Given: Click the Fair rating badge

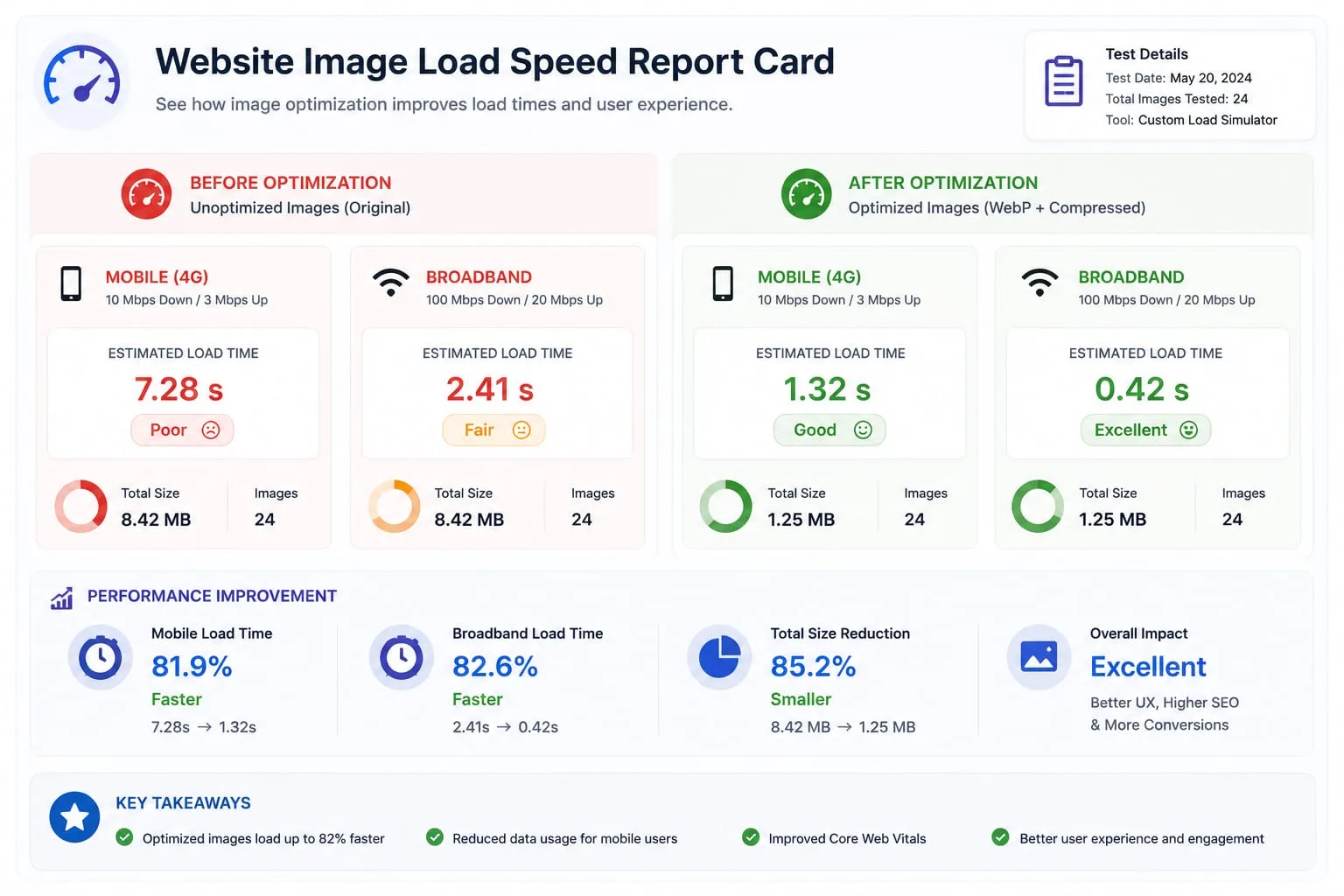Looking at the screenshot, I should click(x=493, y=430).
